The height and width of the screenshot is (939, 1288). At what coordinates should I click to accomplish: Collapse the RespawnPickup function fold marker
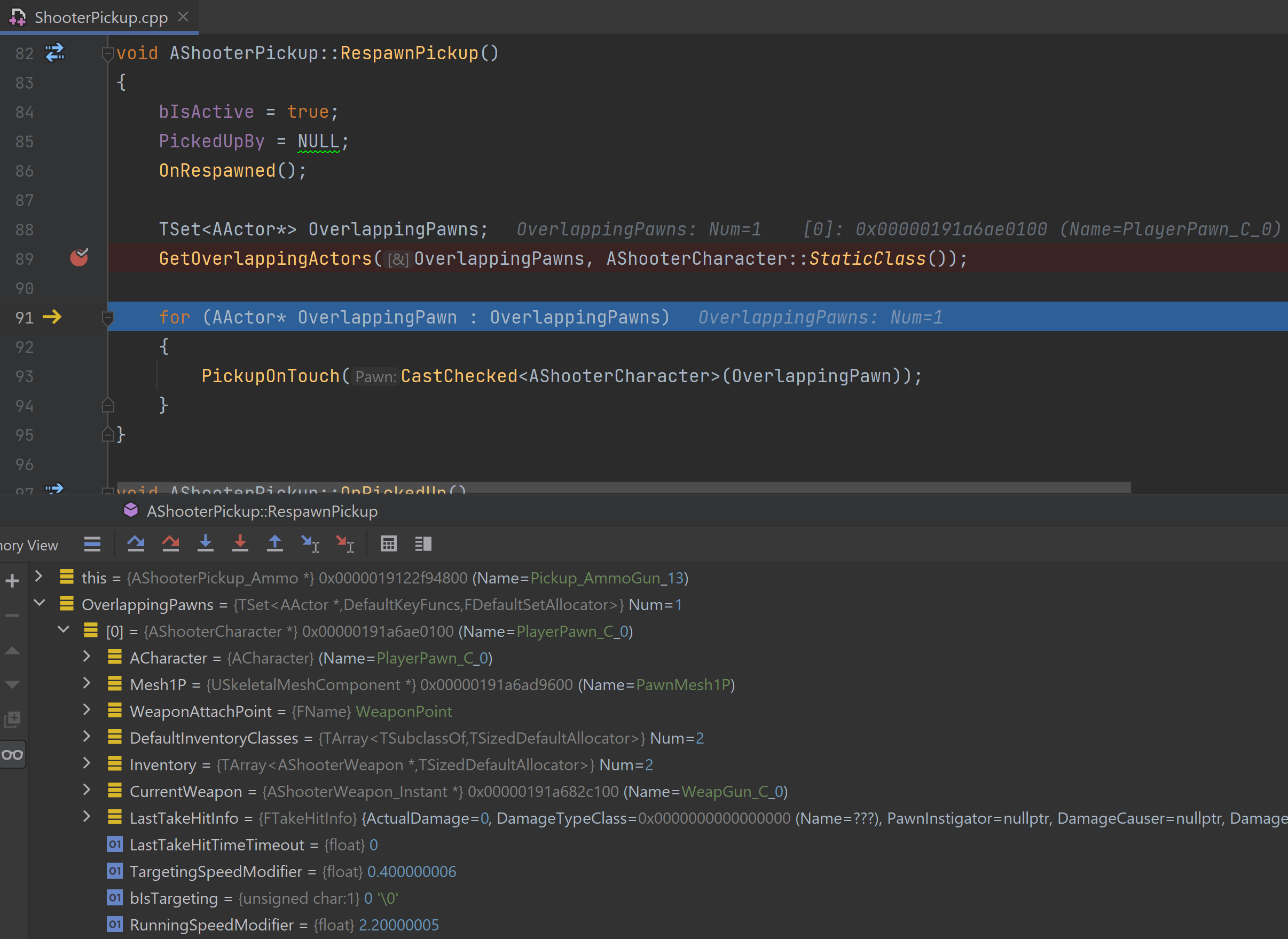(x=107, y=53)
